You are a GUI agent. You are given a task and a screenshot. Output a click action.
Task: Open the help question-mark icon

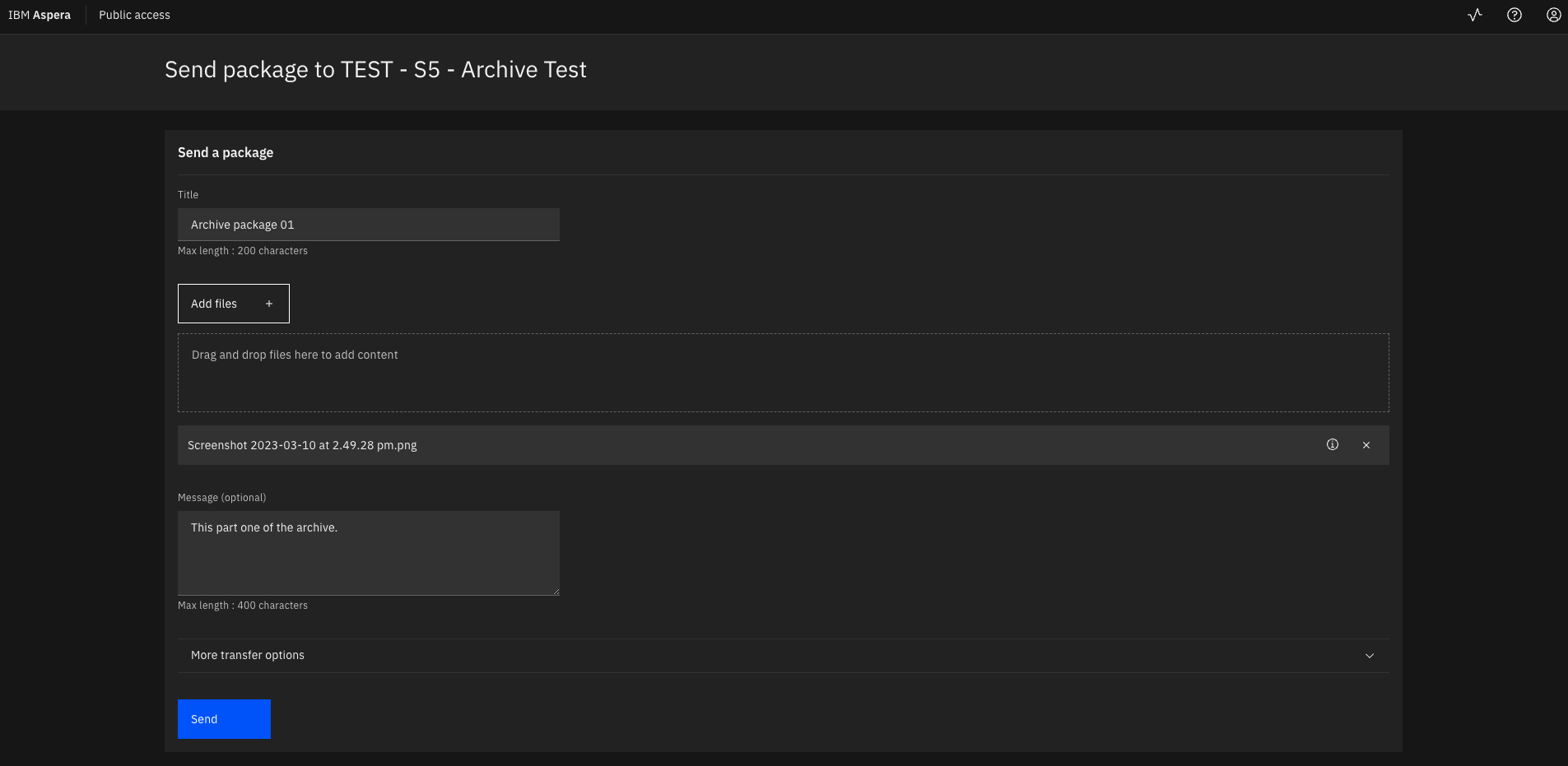click(x=1514, y=15)
